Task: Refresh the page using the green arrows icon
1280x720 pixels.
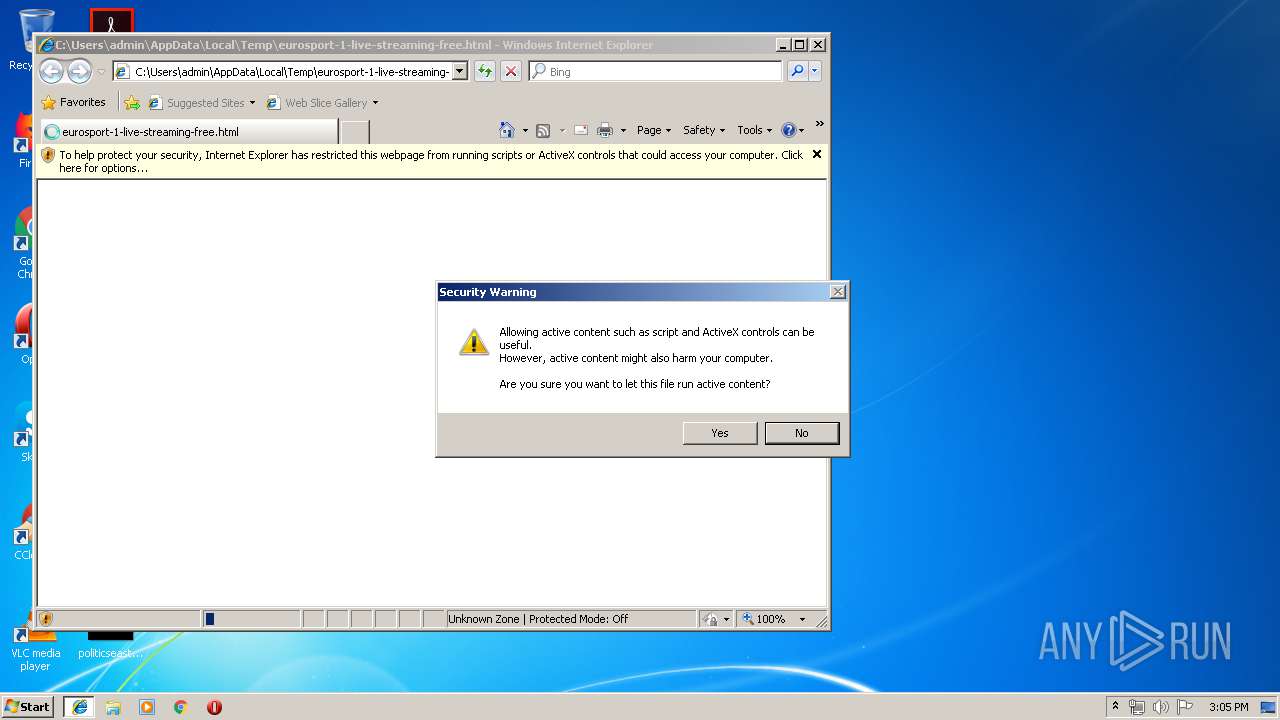Action: 485,71
